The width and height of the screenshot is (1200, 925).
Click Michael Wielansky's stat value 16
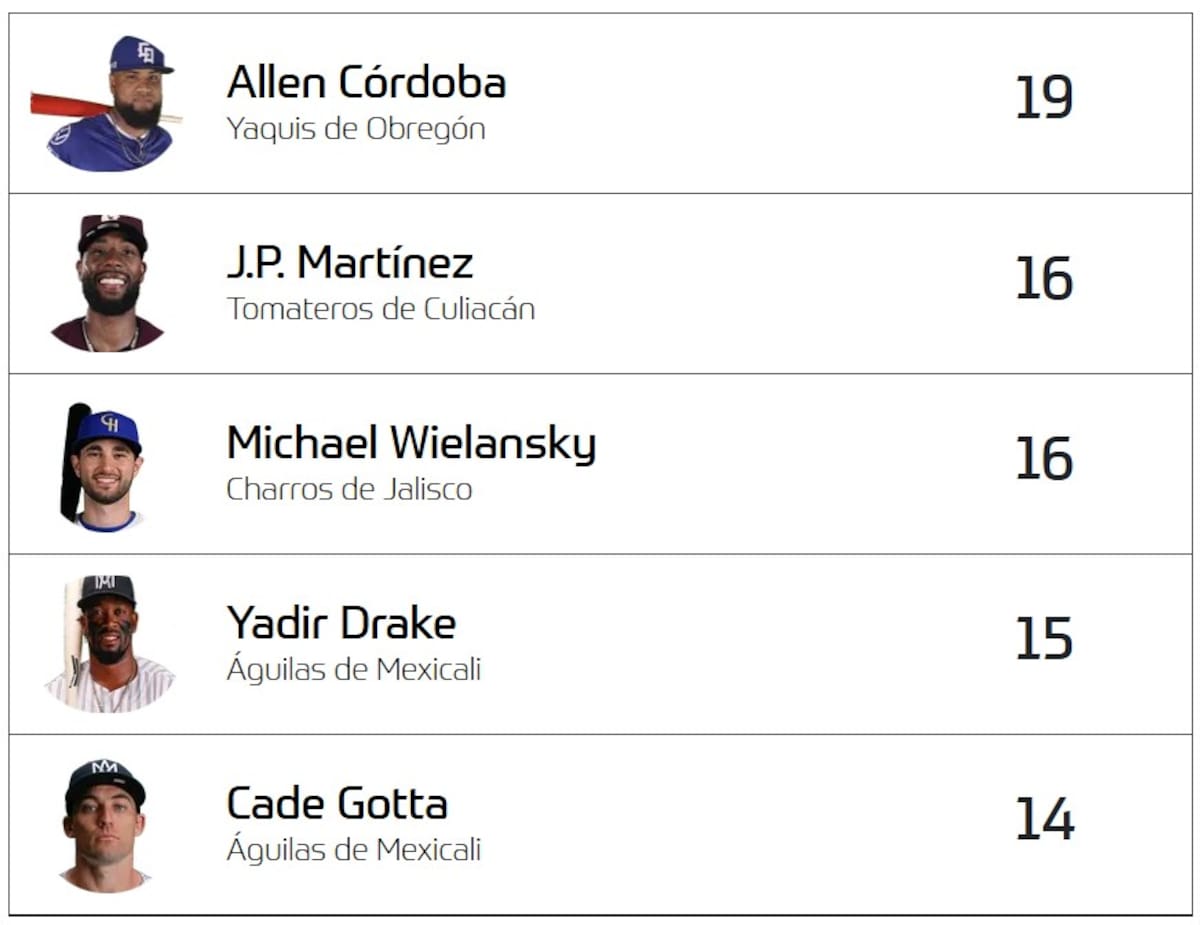pos(1044,459)
